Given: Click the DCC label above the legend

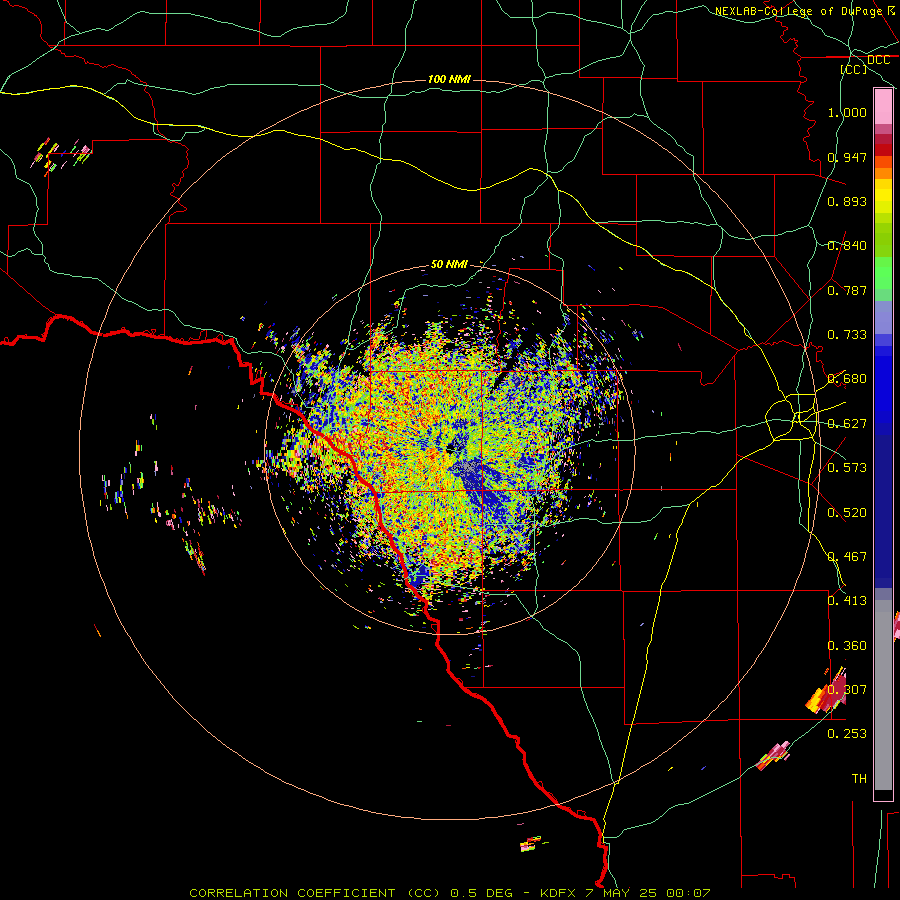Looking at the screenshot, I should 878,60.
